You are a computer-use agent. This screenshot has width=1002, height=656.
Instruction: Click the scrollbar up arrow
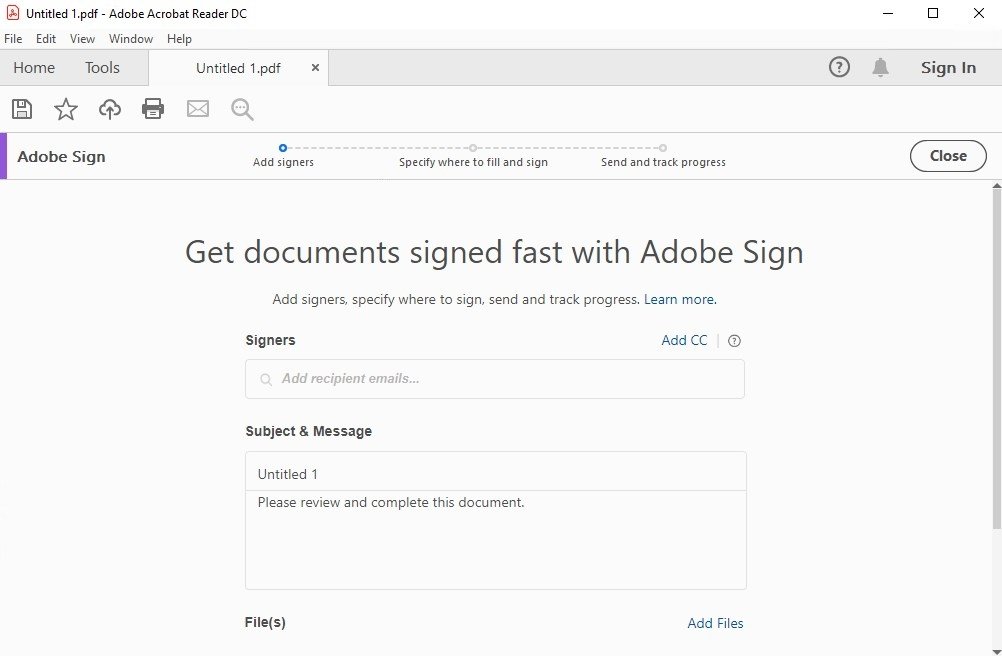996,185
